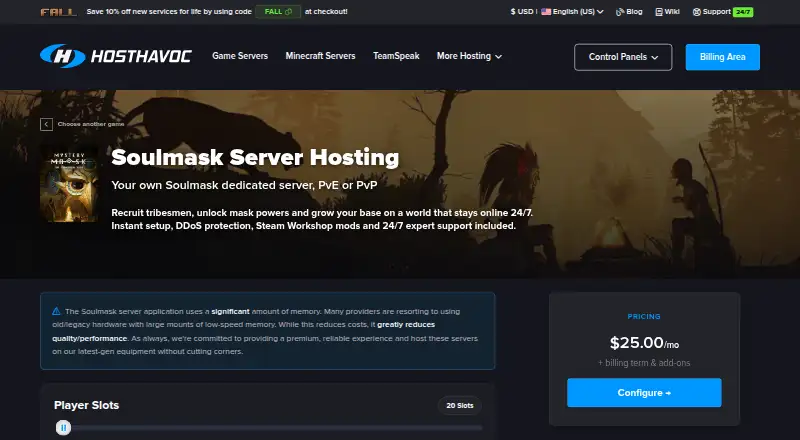800x440 pixels.
Task: Open the Wiki link
Action: point(667,12)
